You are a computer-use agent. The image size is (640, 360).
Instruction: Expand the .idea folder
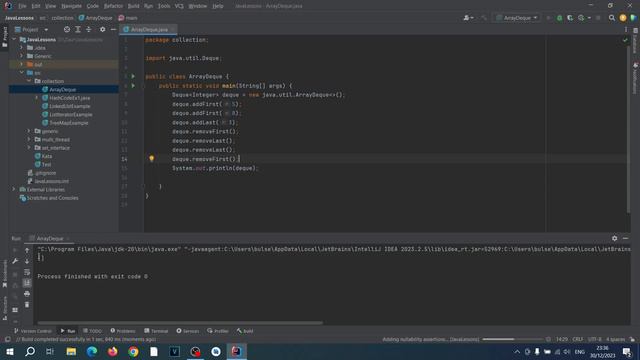click(x=22, y=48)
